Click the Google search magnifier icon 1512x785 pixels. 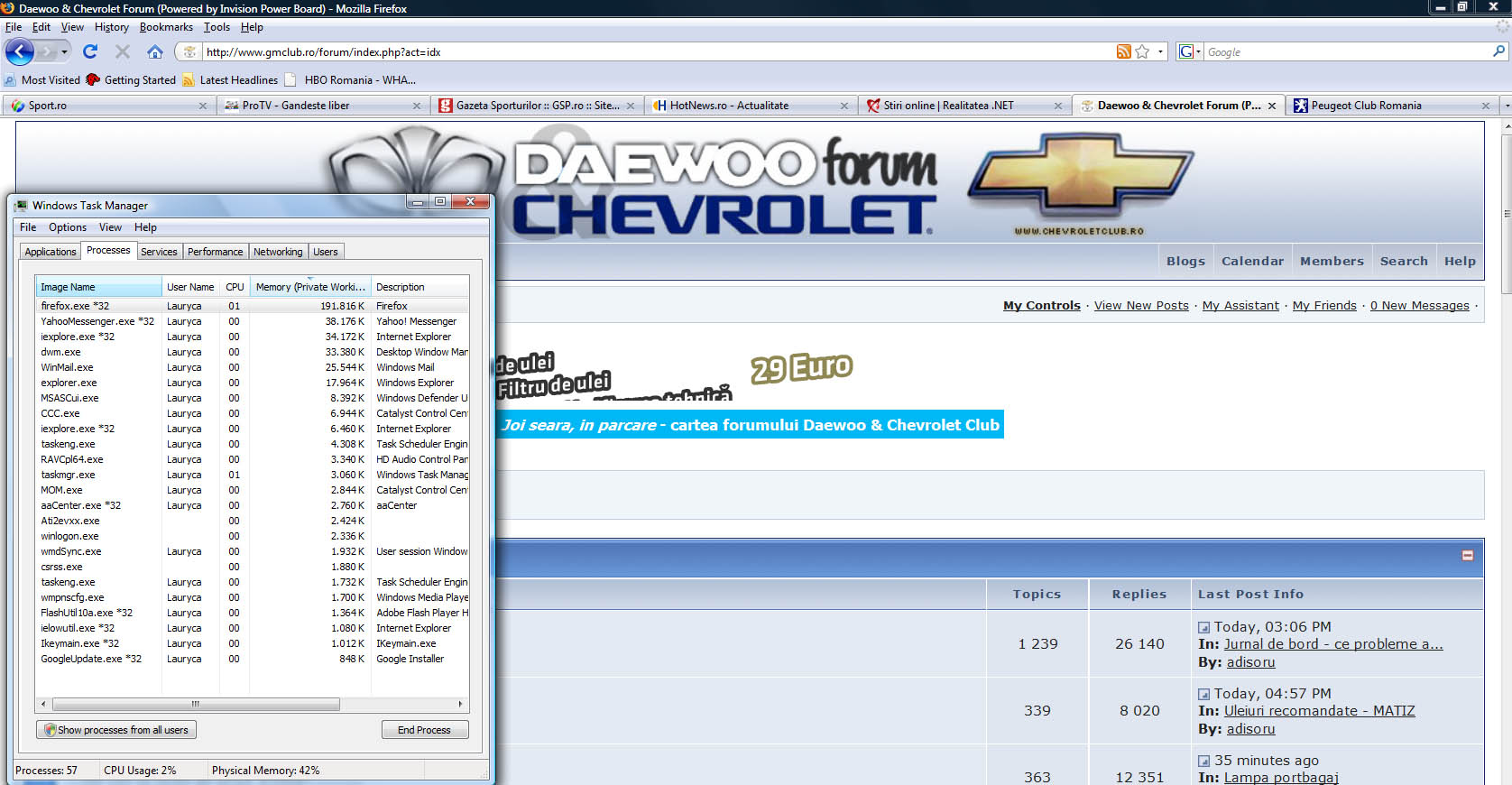coord(1498,51)
